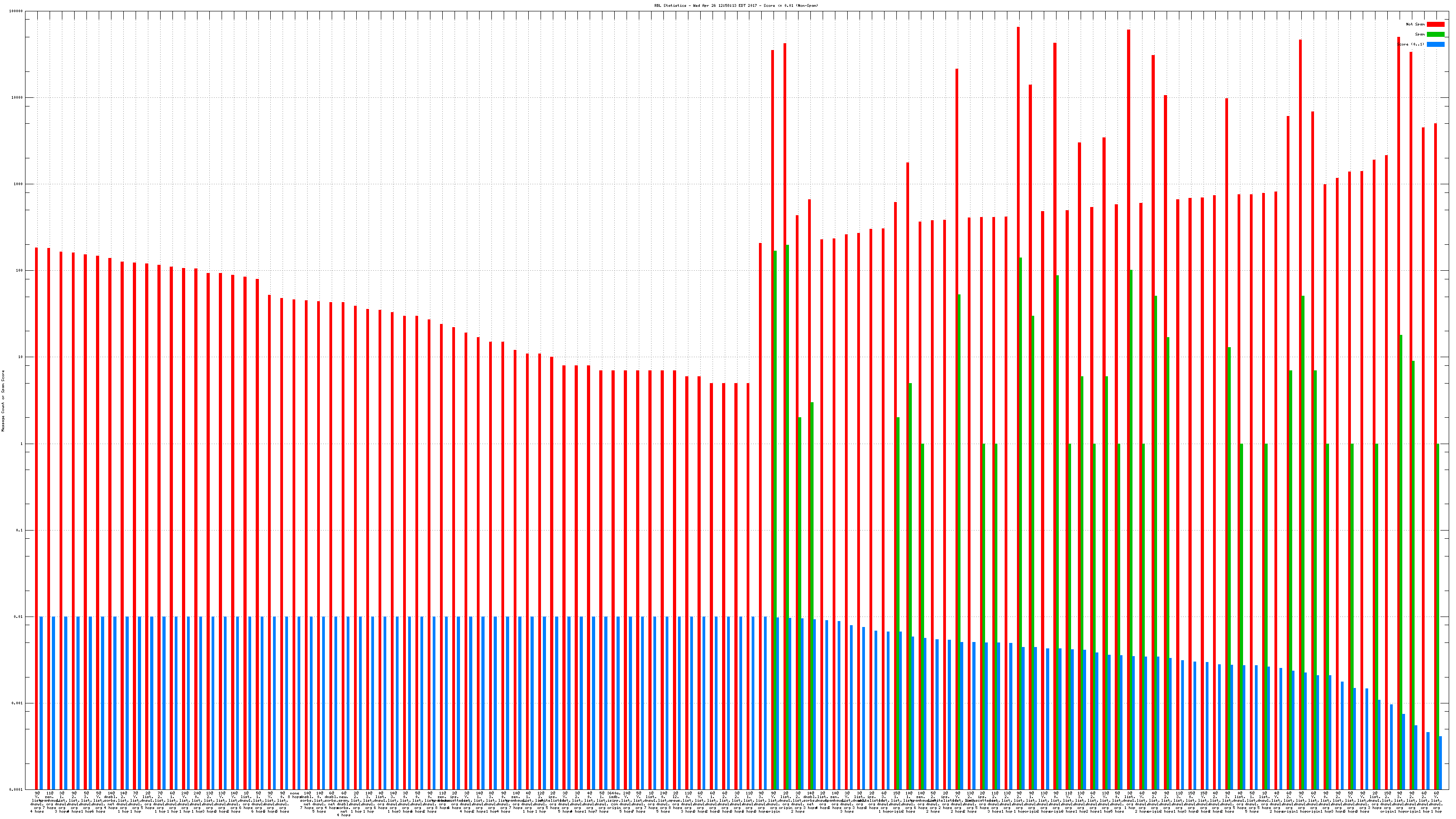Select the 'Spam' legend label text
1456x819 pixels.
[1420, 35]
